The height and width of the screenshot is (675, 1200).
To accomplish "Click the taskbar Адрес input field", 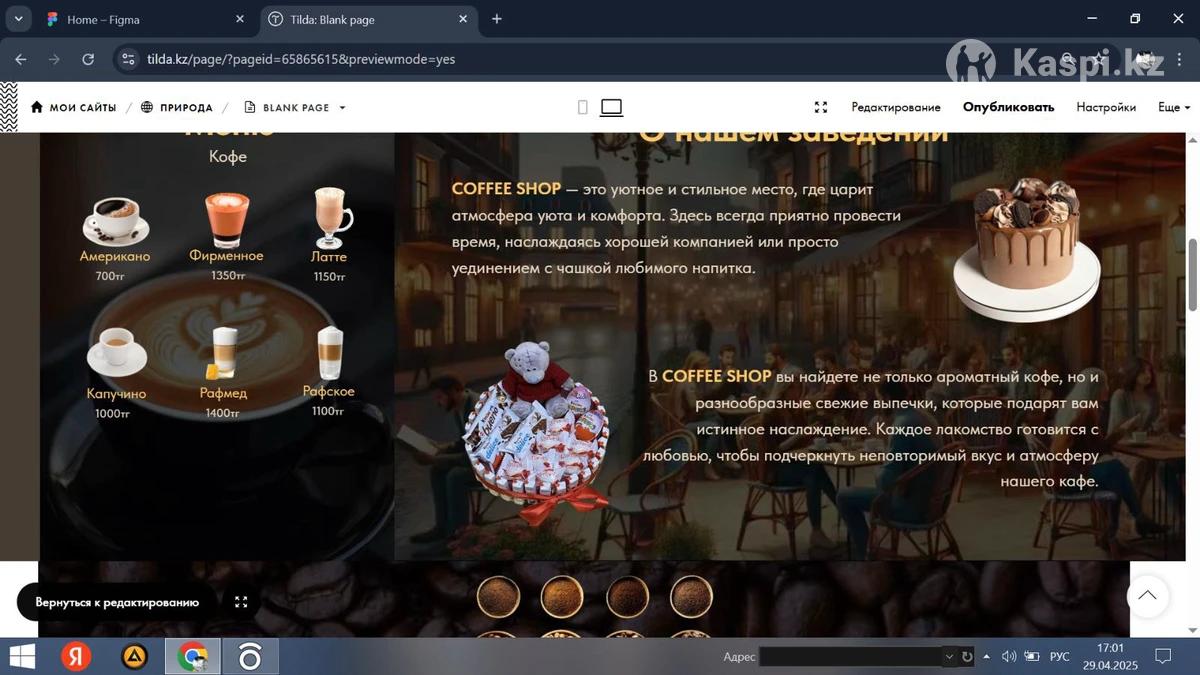I will [x=851, y=657].
